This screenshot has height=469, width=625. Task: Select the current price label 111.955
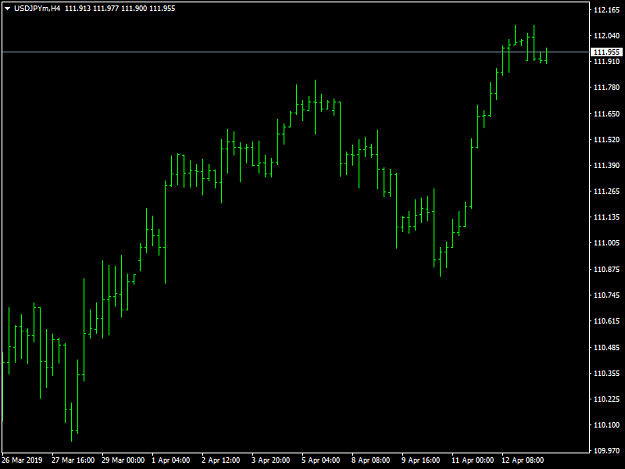(607, 52)
